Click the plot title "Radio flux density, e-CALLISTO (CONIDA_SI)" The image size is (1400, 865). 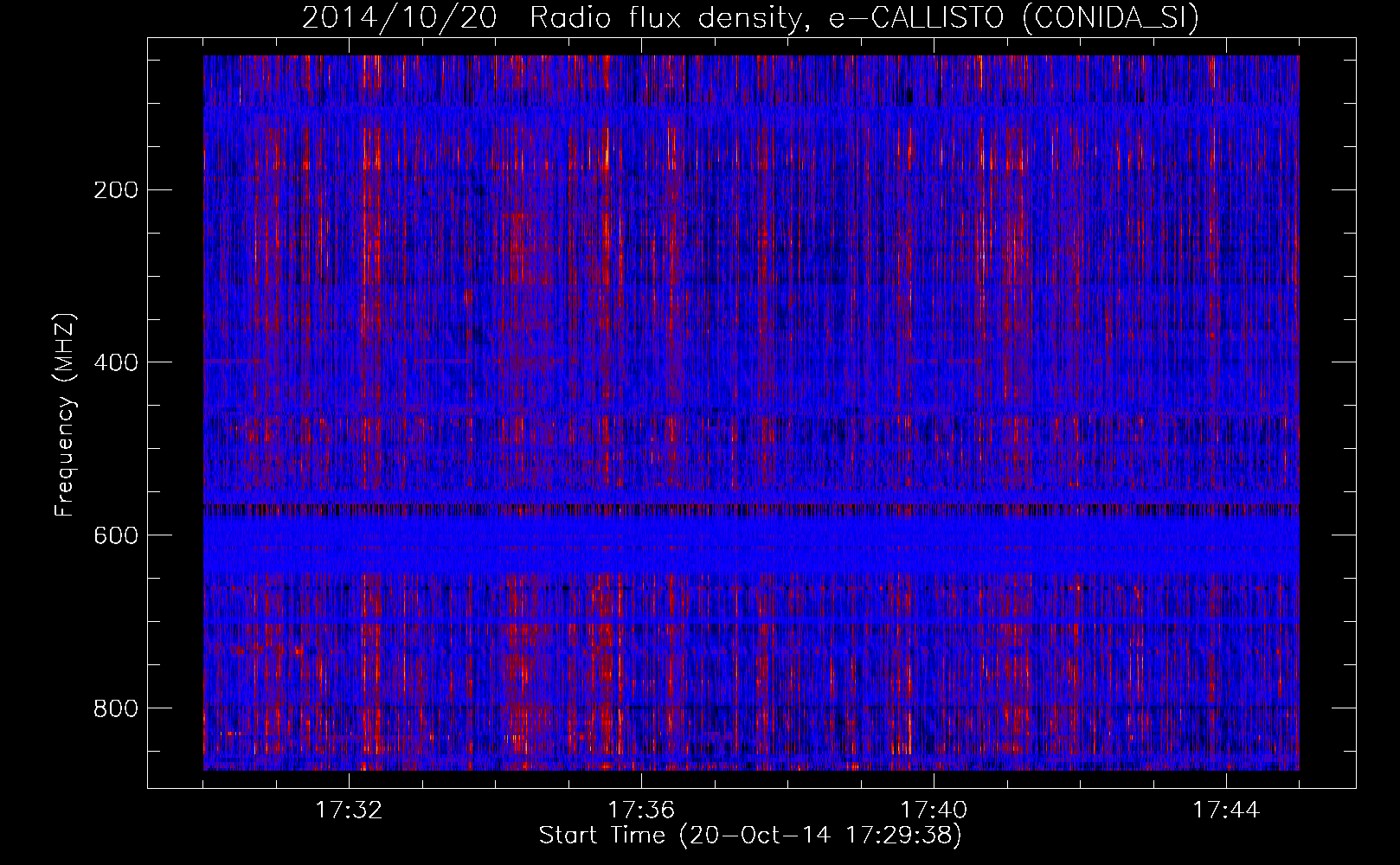tap(864, 17)
